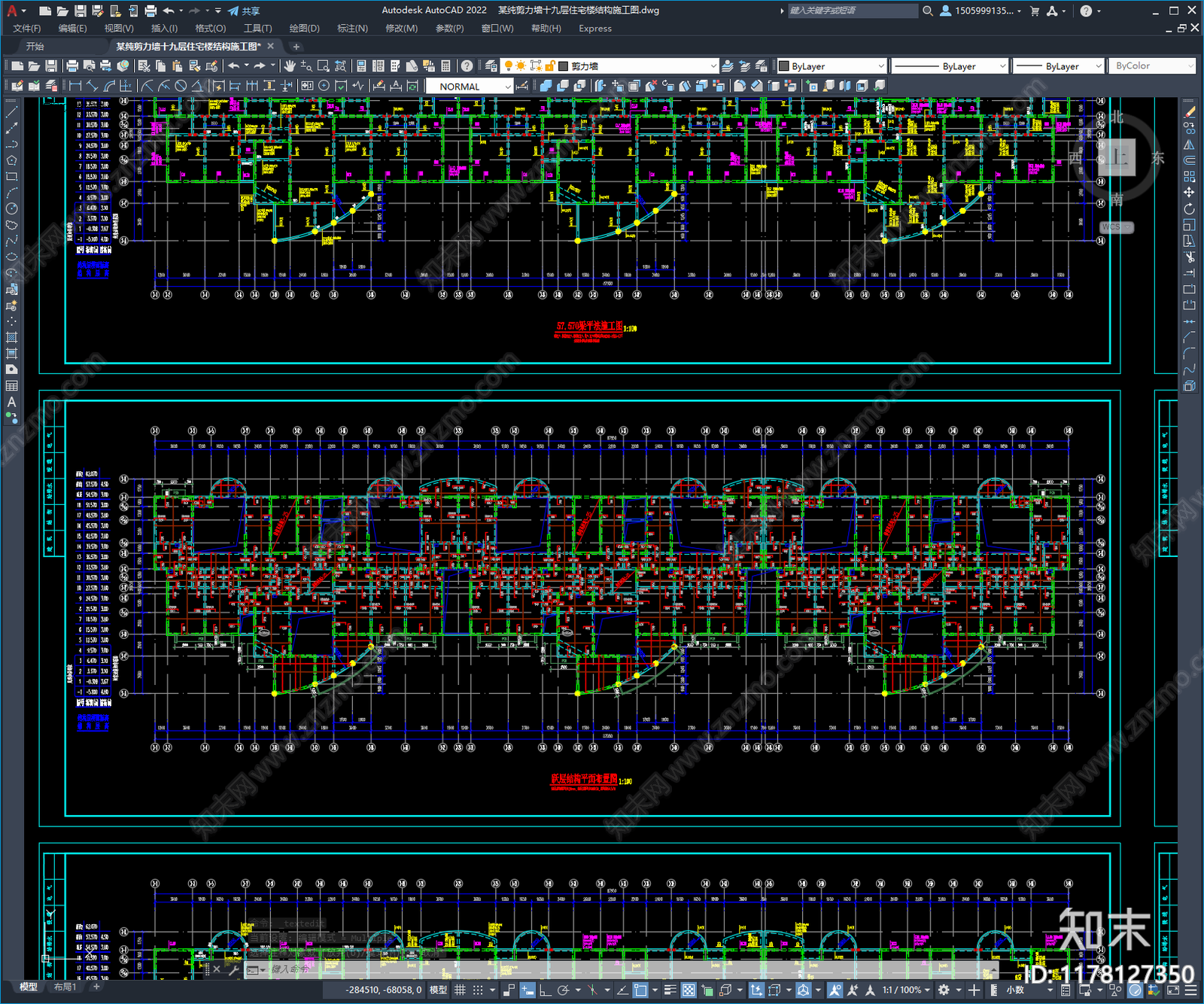Open the Express menu
The image size is (1204, 1004).
[595, 29]
